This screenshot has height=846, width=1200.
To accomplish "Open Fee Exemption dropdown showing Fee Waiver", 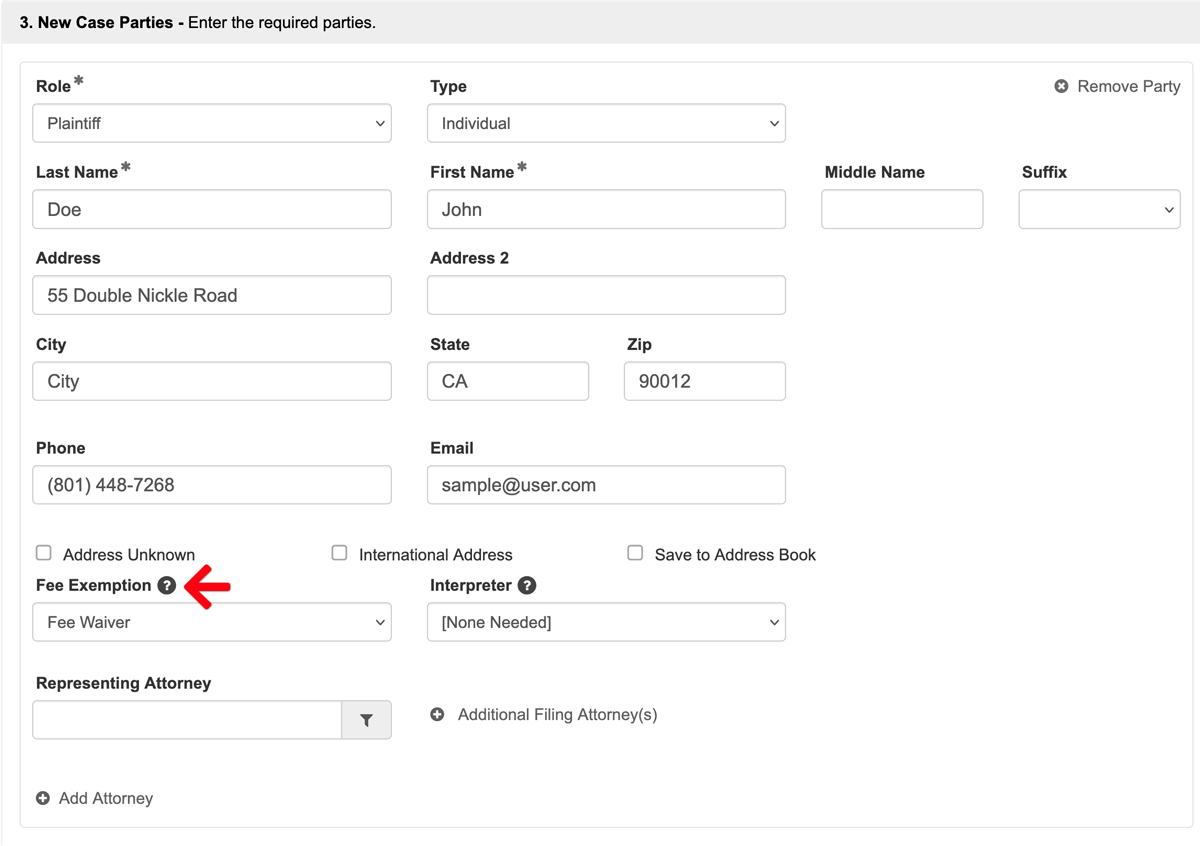I will click(212, 623).
